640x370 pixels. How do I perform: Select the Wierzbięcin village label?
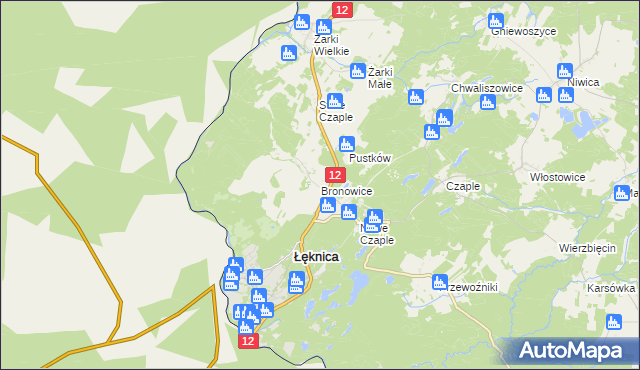[587, 248]
